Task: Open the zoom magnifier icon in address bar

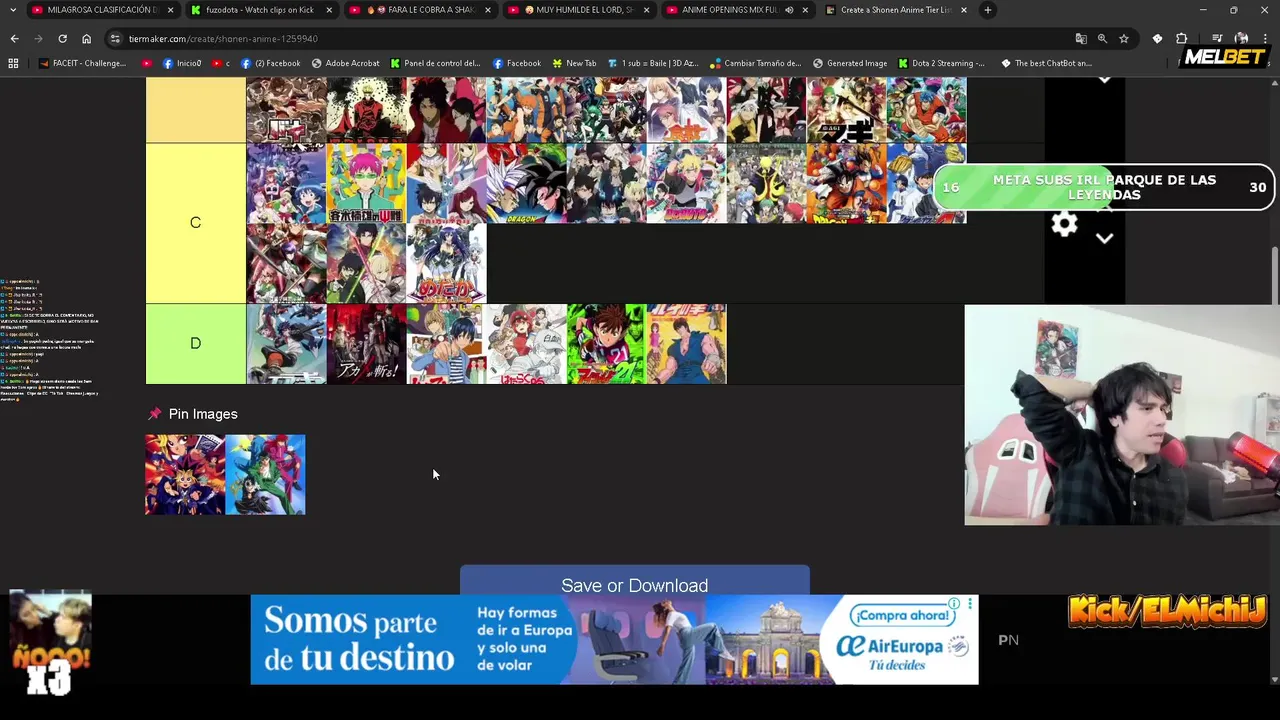Action: pos(1102,38)
